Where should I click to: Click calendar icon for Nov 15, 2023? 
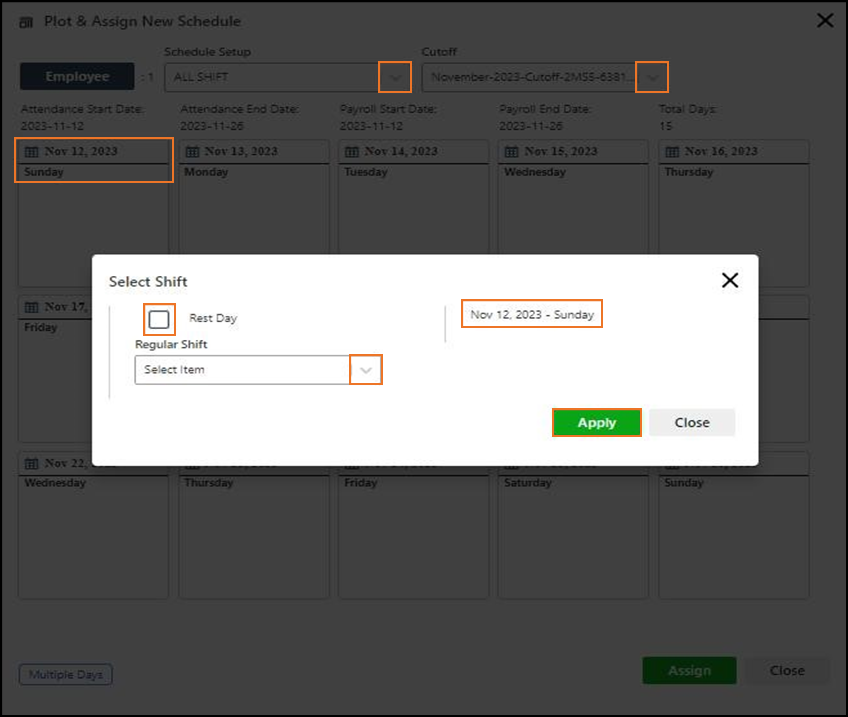point(511,152)
